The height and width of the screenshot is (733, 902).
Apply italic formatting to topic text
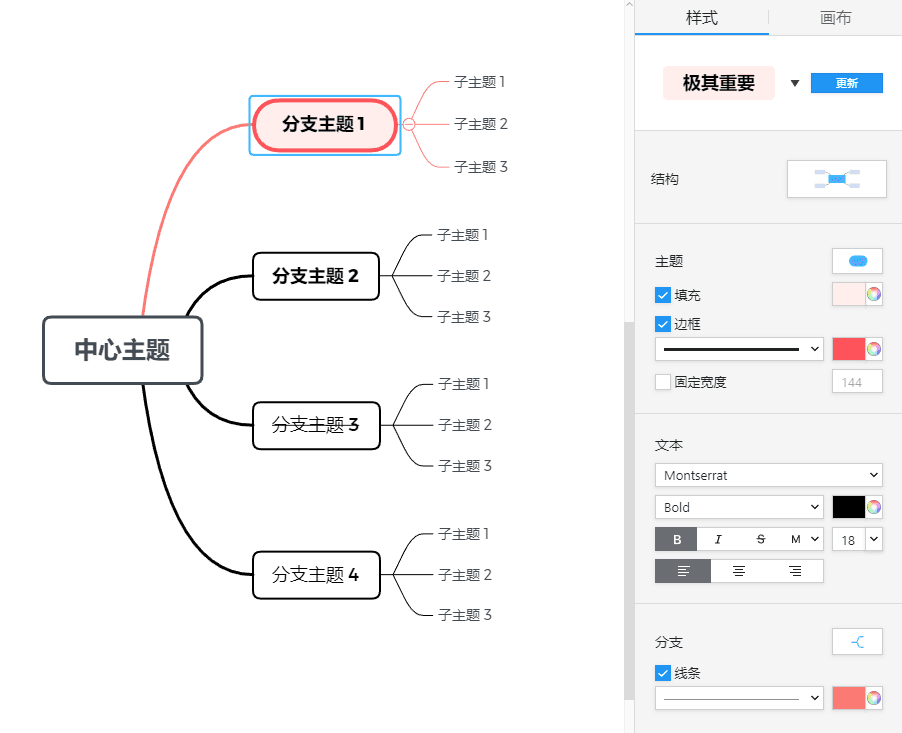[x=717, y=539]
